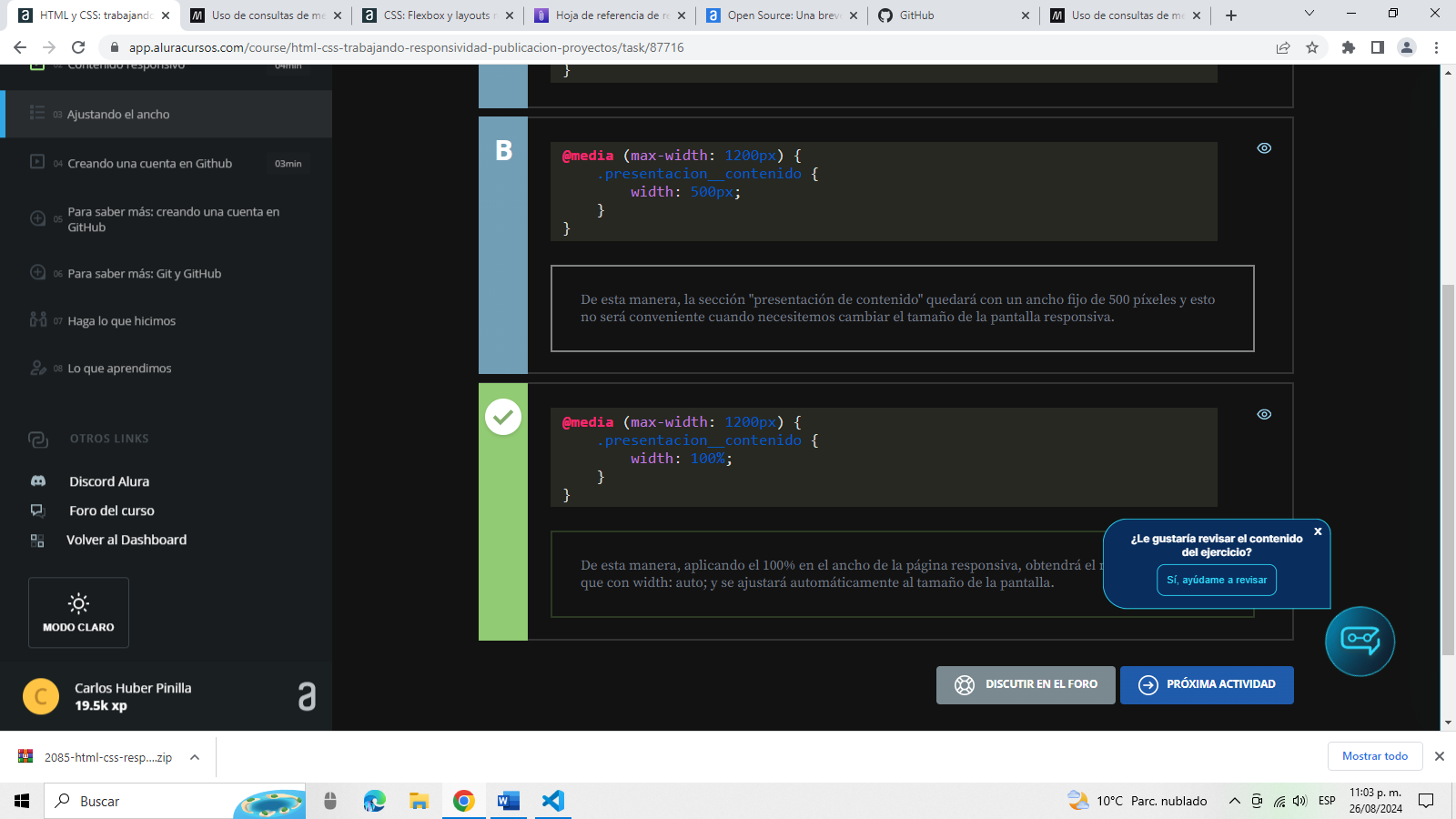Image resolution: width=1456 pixels, height=819 pixels.
Task: Go back via Volver al Dashboard
Action: (126, 540)
